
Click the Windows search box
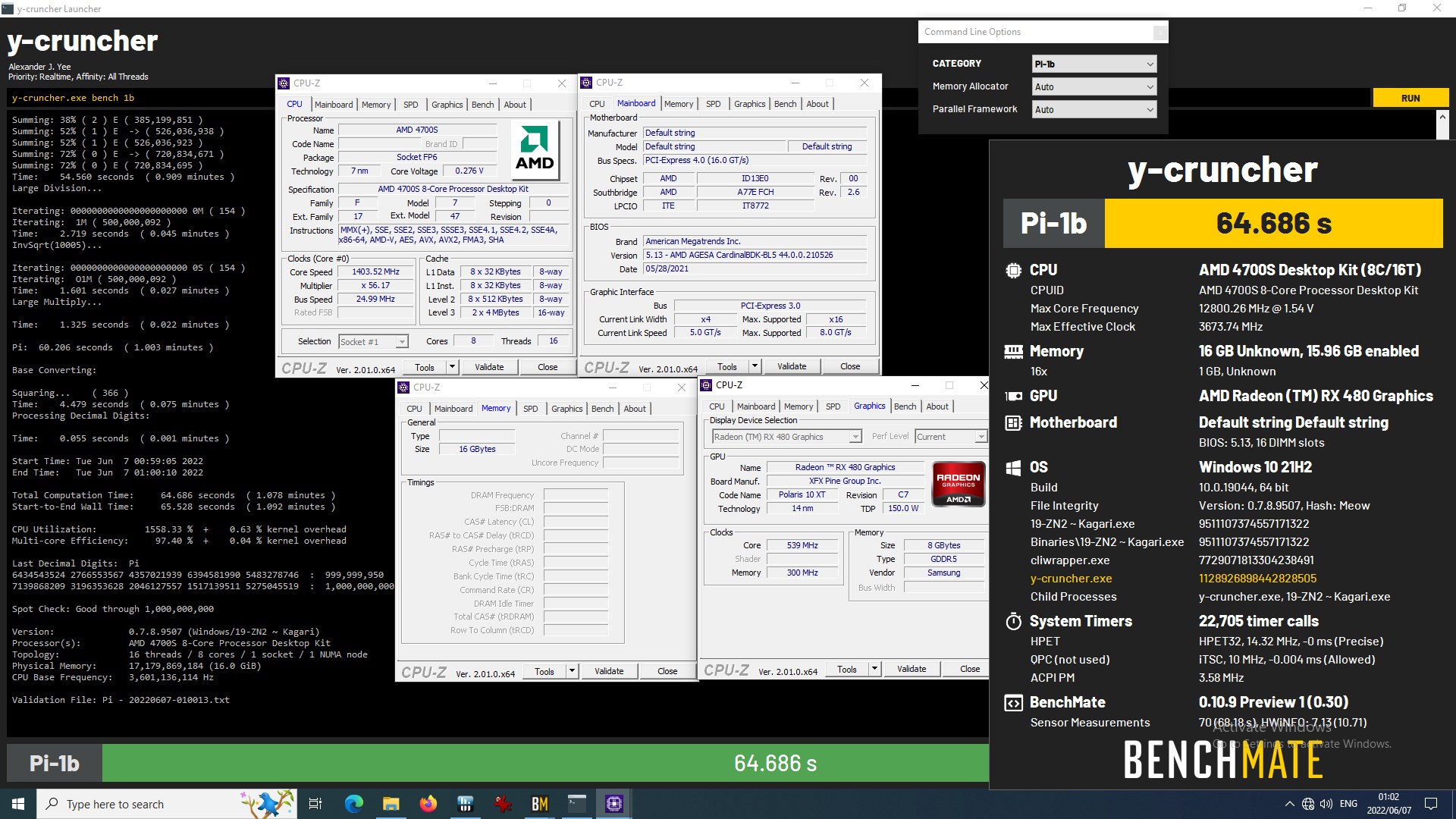[167, 804]
